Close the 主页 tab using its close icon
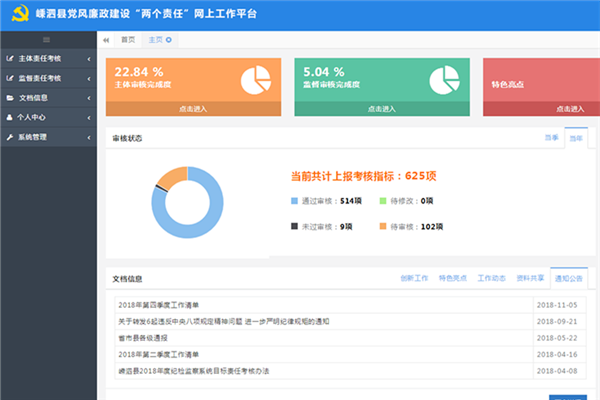This screenshot has width=600, height=400. pos(169,39)
